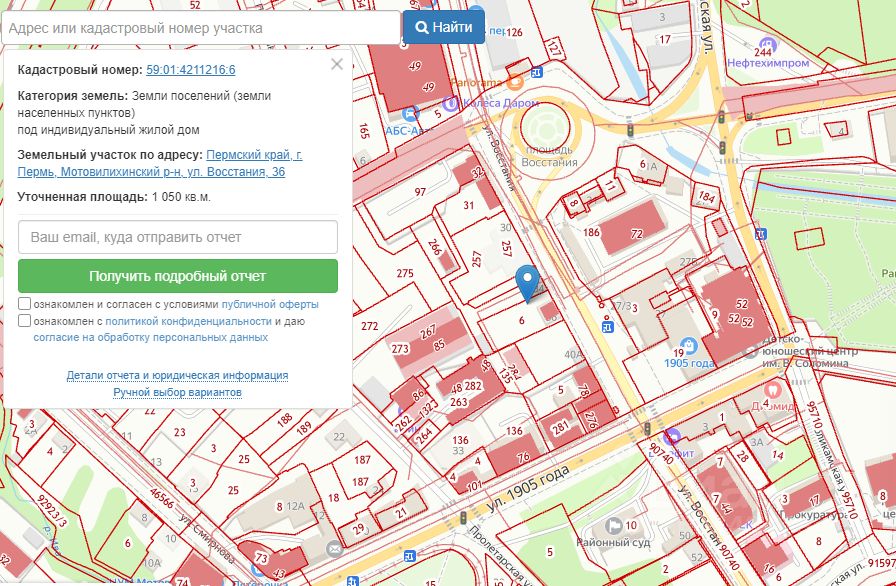Focus the address or cadastral number search field
The width and height of the screenshot is (896, 586).
(x=200, y=28)
